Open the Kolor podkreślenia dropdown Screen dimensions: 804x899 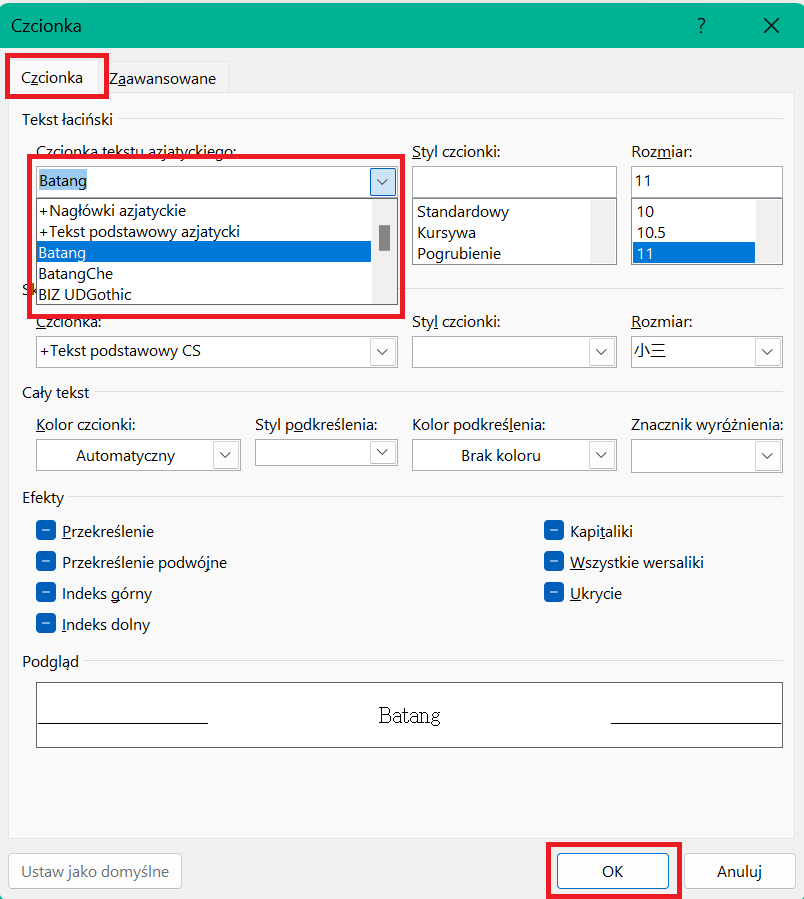point(601,456)
